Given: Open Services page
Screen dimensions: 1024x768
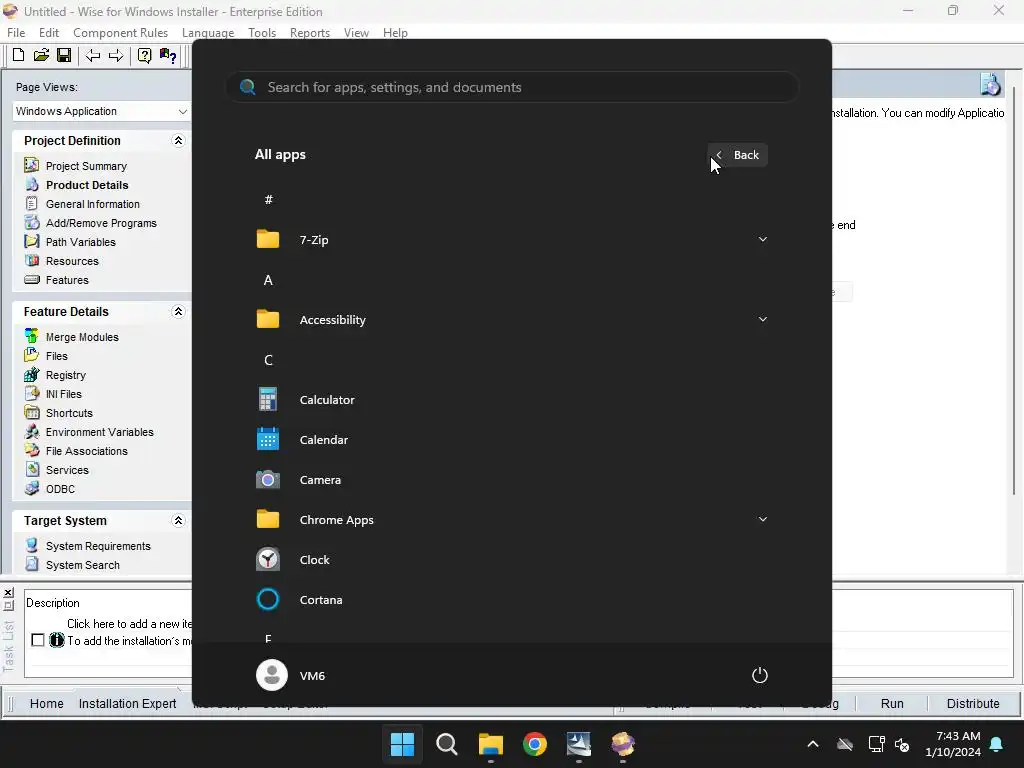Looking at the screenshot, I should coord(67,470).
